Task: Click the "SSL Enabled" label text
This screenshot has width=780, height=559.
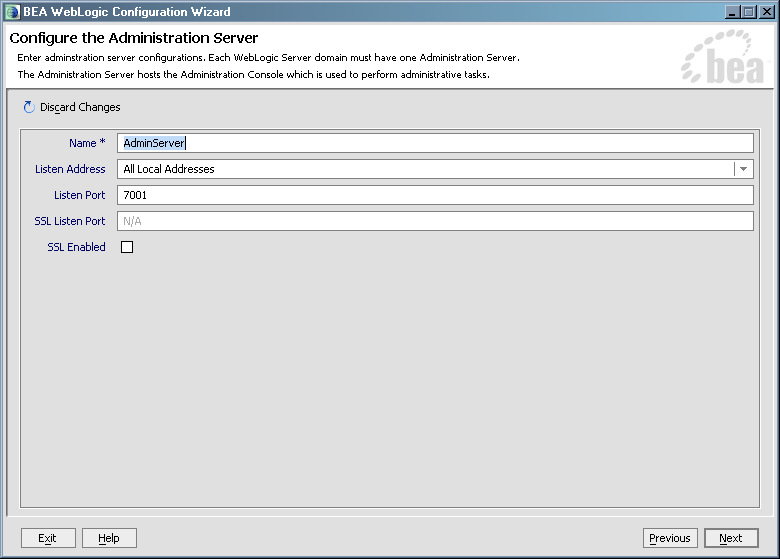Action: [x=76, y=247]
